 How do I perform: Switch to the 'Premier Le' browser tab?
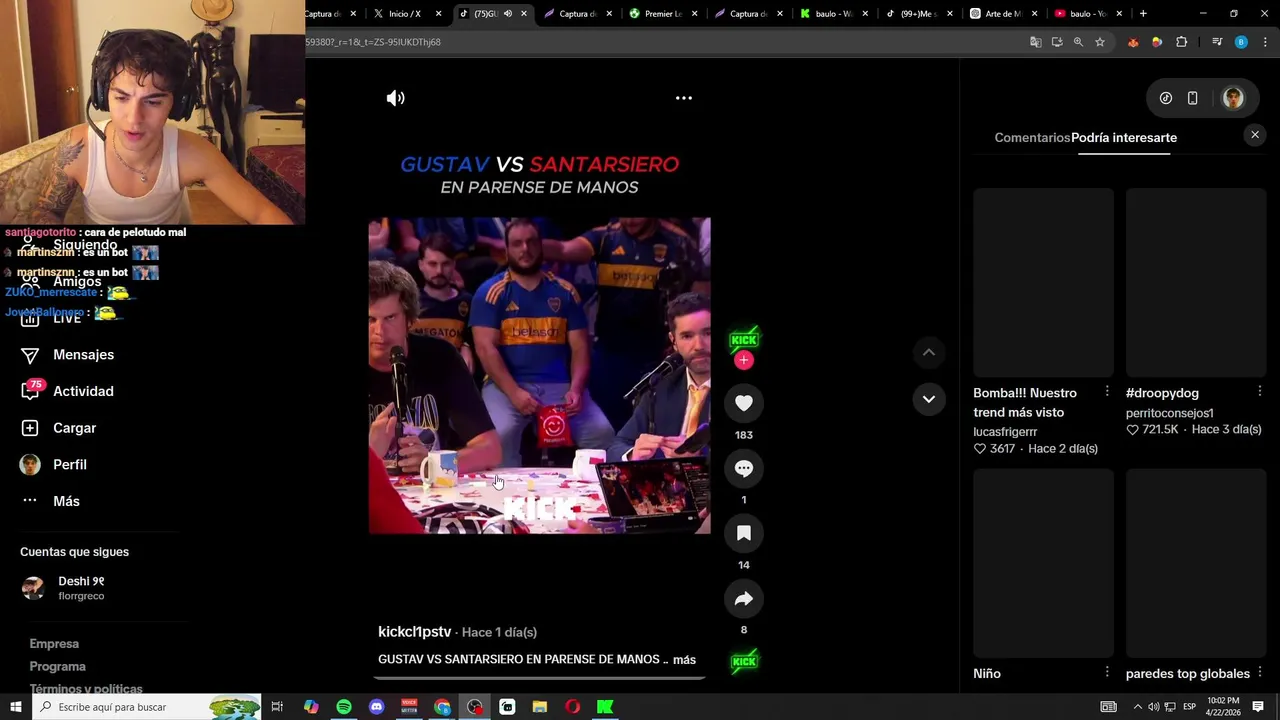(665, 14)
